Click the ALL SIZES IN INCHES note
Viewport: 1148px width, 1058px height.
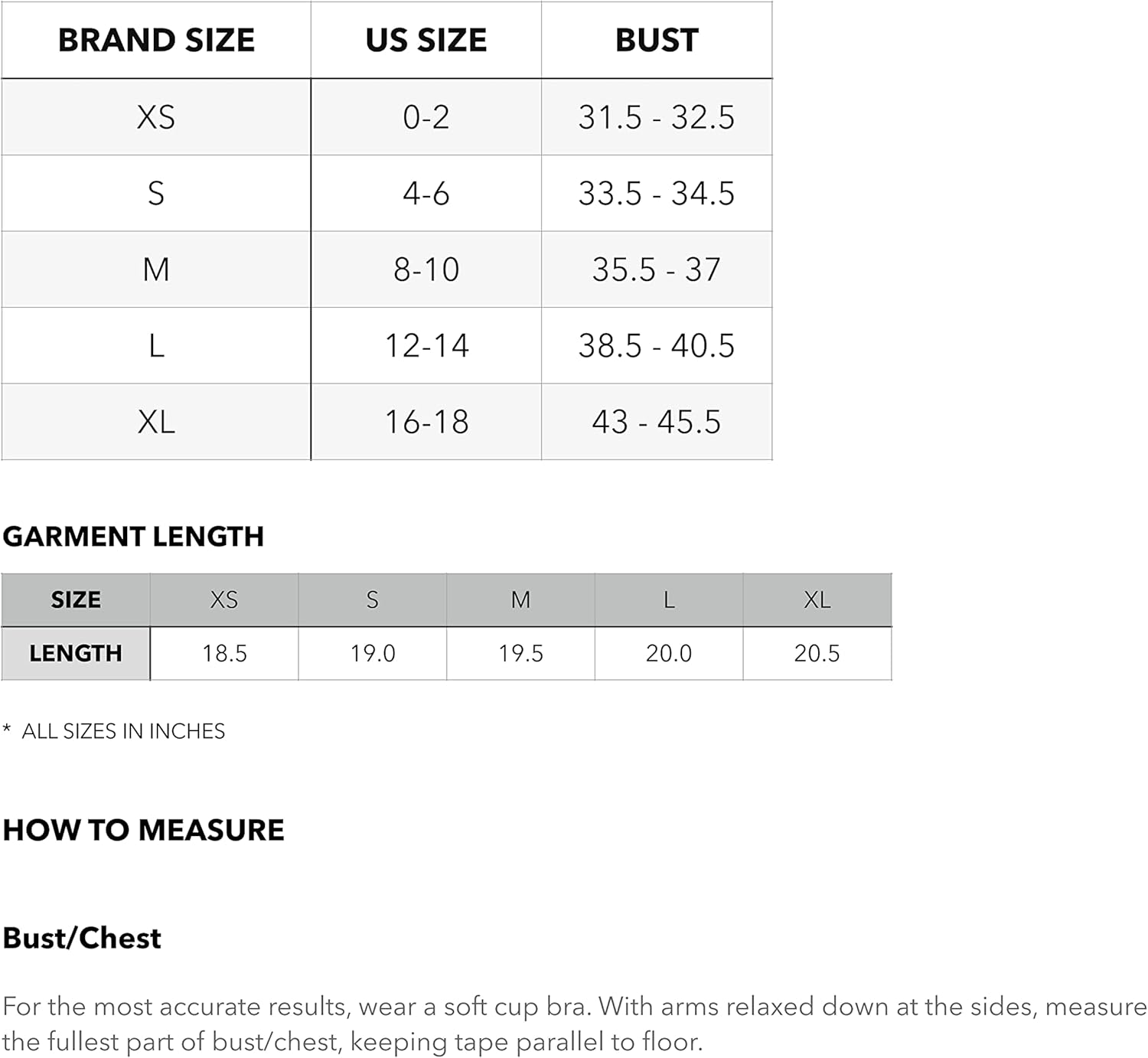[x=123, y=731]
